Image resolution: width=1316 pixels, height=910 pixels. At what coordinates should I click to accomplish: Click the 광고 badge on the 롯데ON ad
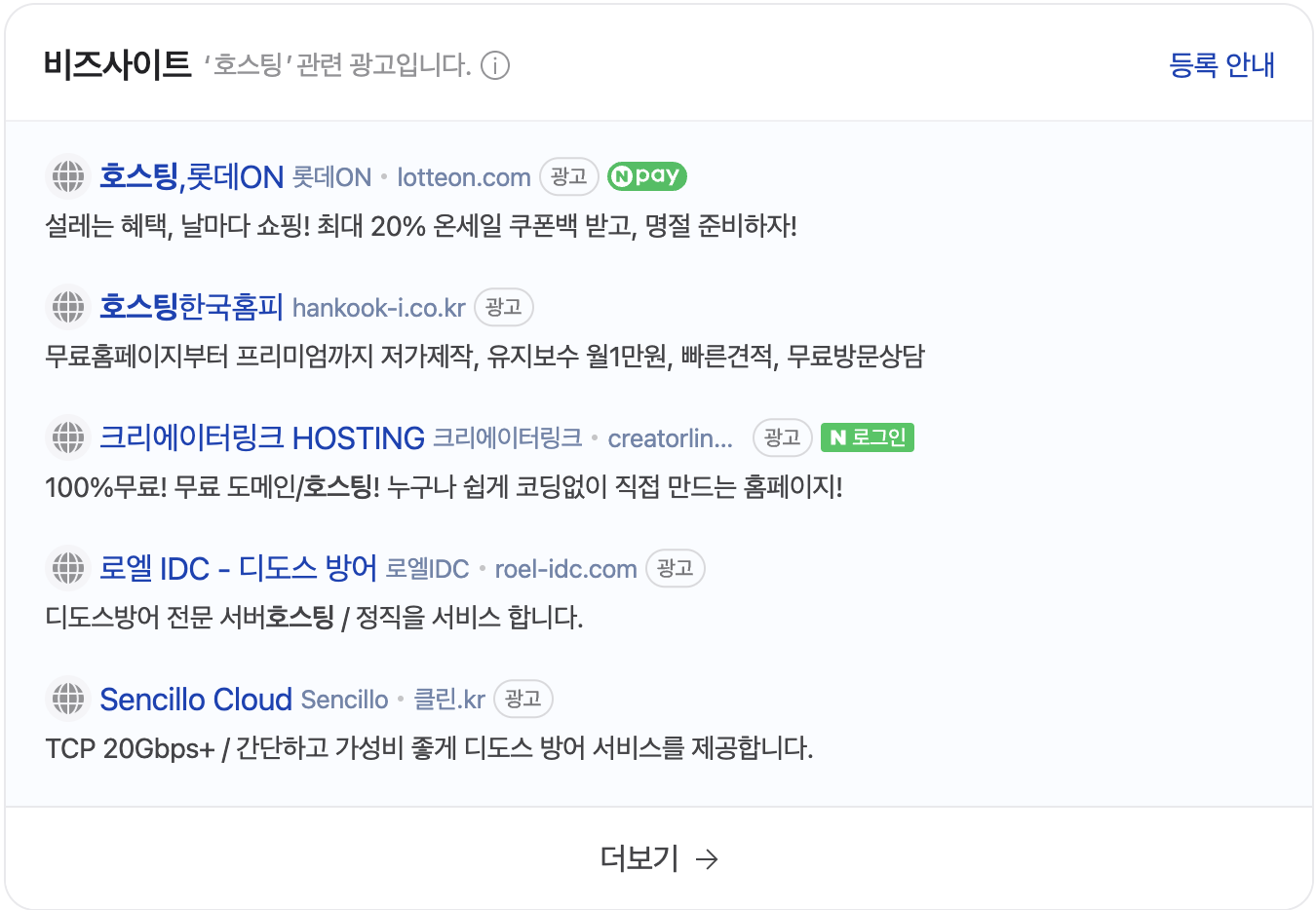coord(569,176)
